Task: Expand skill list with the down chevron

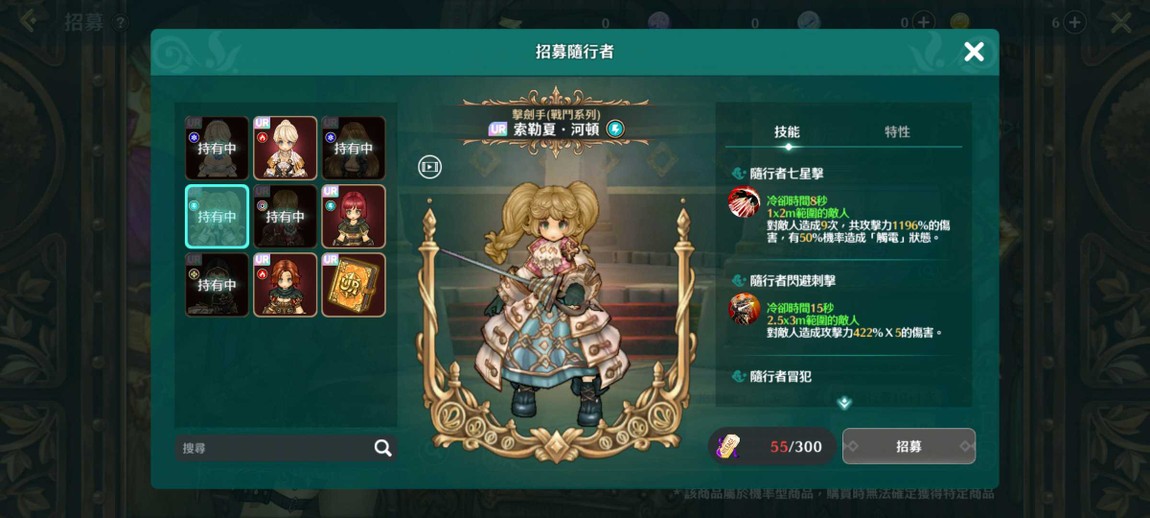Action: 844,402
